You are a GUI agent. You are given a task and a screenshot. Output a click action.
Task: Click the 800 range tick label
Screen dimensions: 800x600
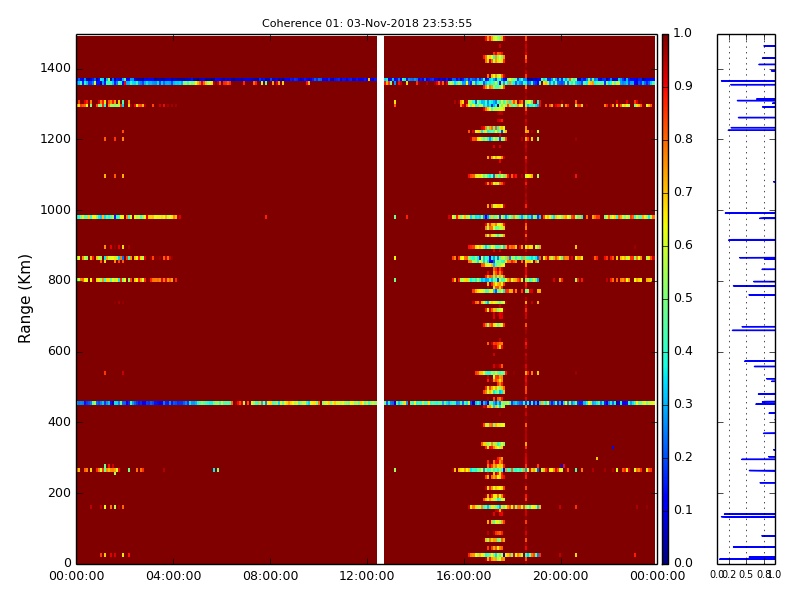click(59, 280)
